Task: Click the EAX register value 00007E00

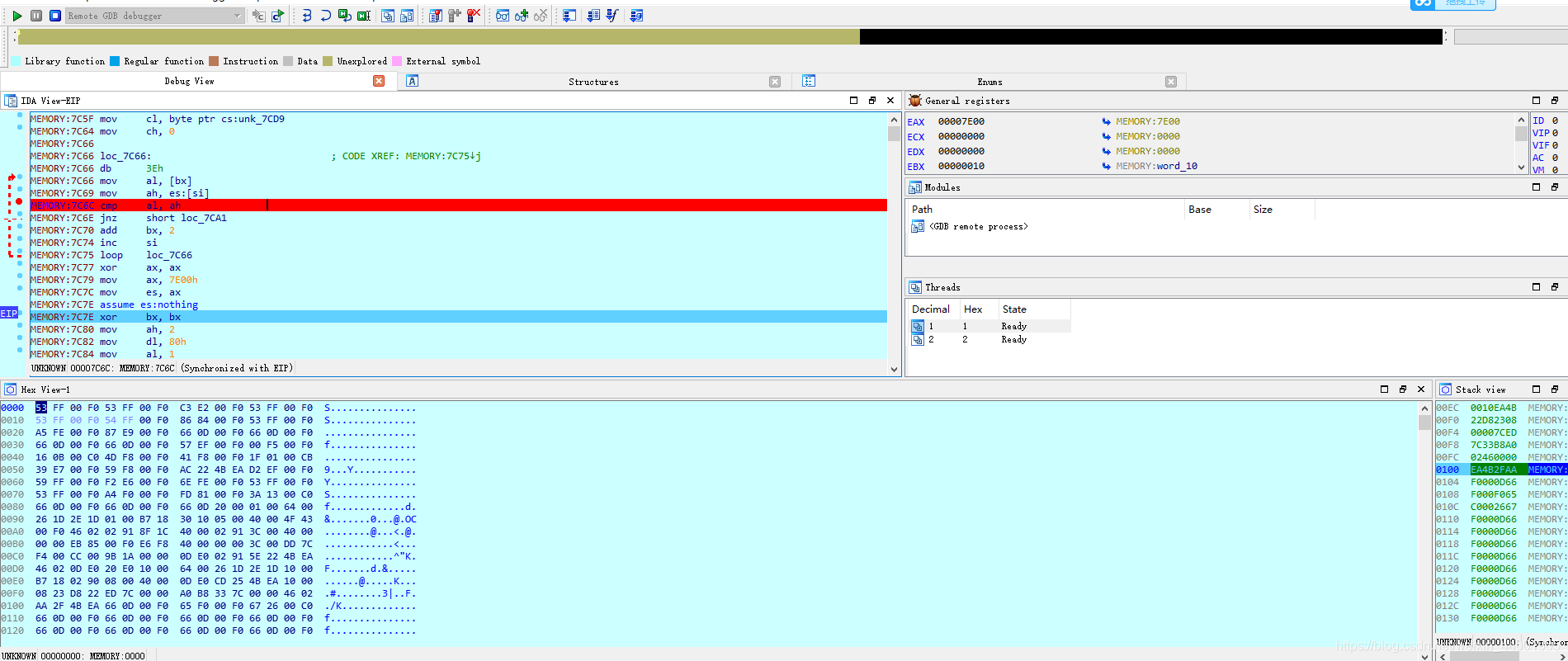Action: point(961,121)
